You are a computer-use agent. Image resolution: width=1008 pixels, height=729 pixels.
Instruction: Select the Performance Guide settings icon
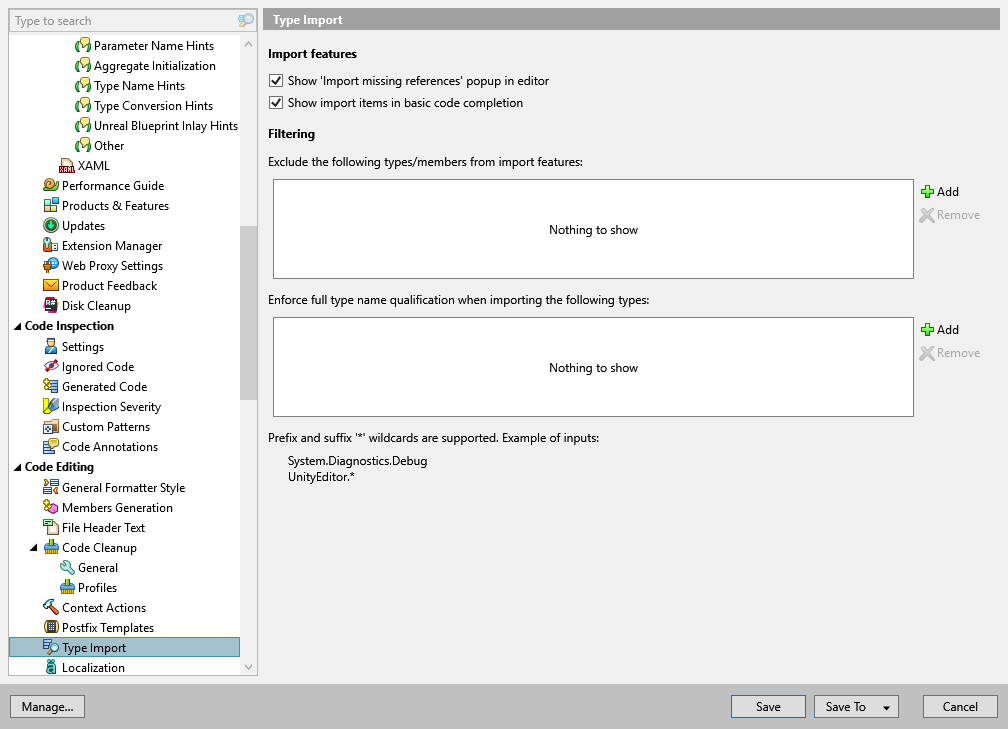pyautogui.click(x=49, y=185)
